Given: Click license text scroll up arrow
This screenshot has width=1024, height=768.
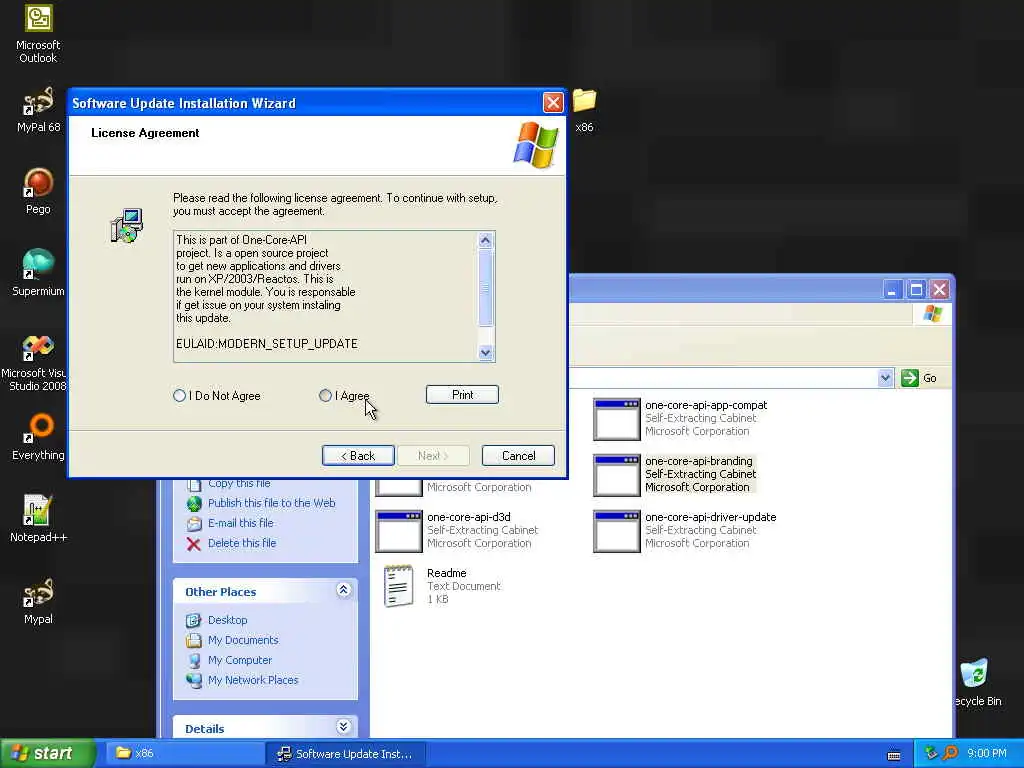Looking at the screenshot, I should [485, 240].
